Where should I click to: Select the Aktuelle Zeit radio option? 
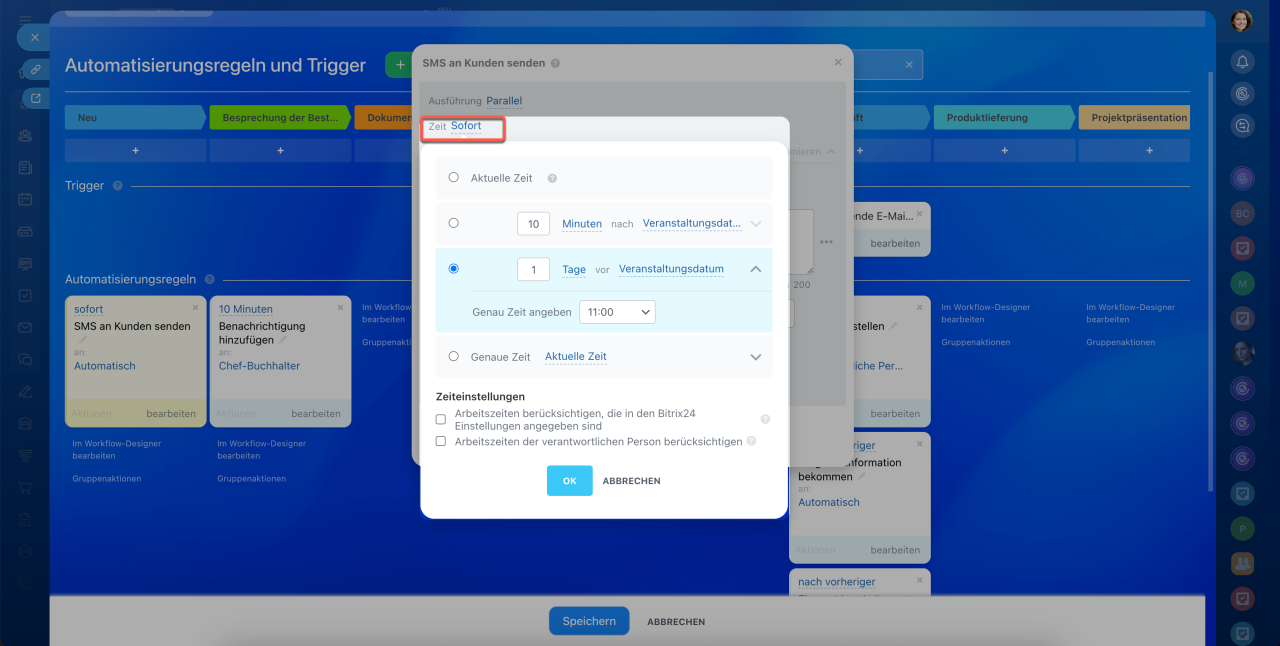[x=454, y=177]
